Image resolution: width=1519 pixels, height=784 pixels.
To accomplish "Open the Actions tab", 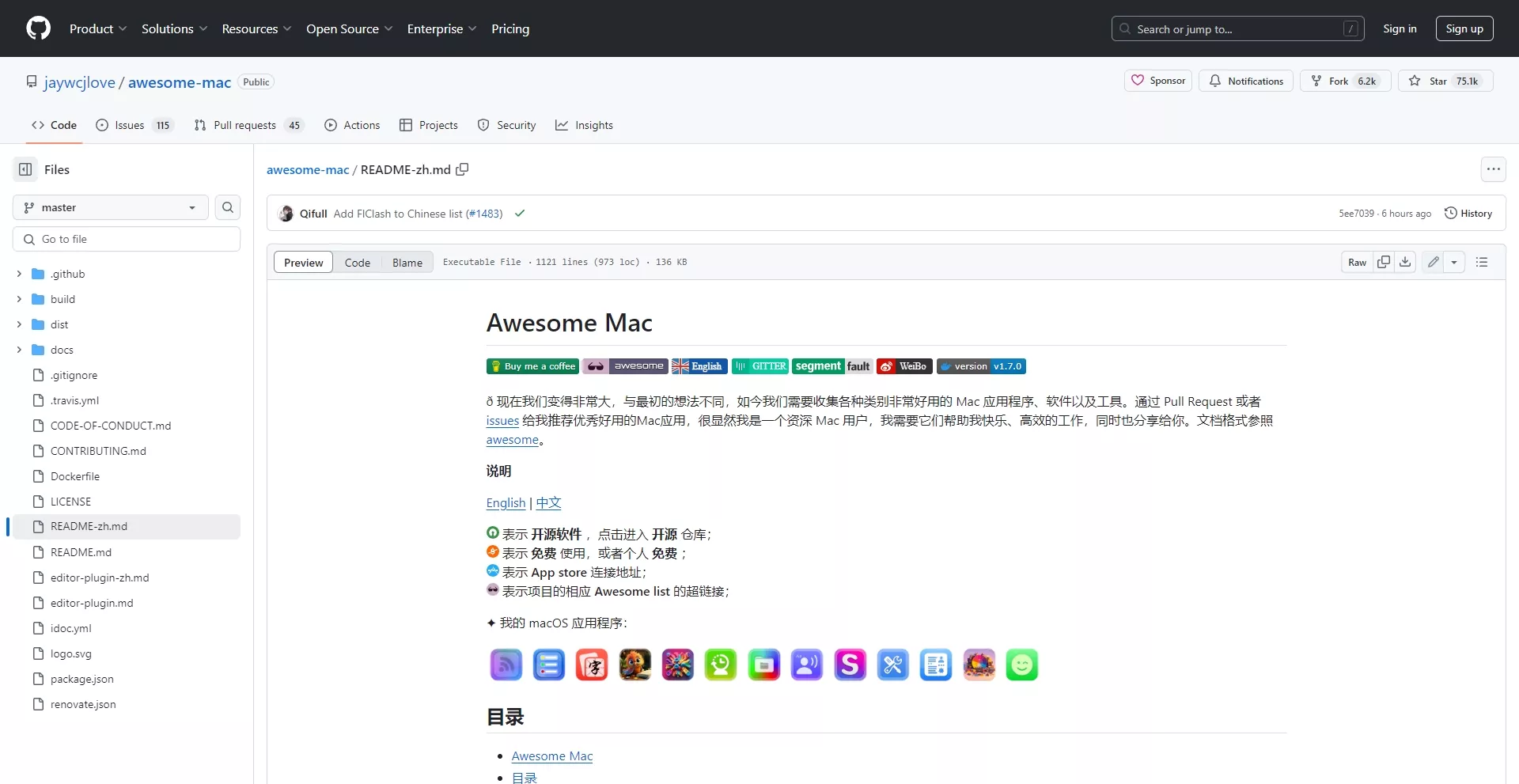I will coord(352,125).
